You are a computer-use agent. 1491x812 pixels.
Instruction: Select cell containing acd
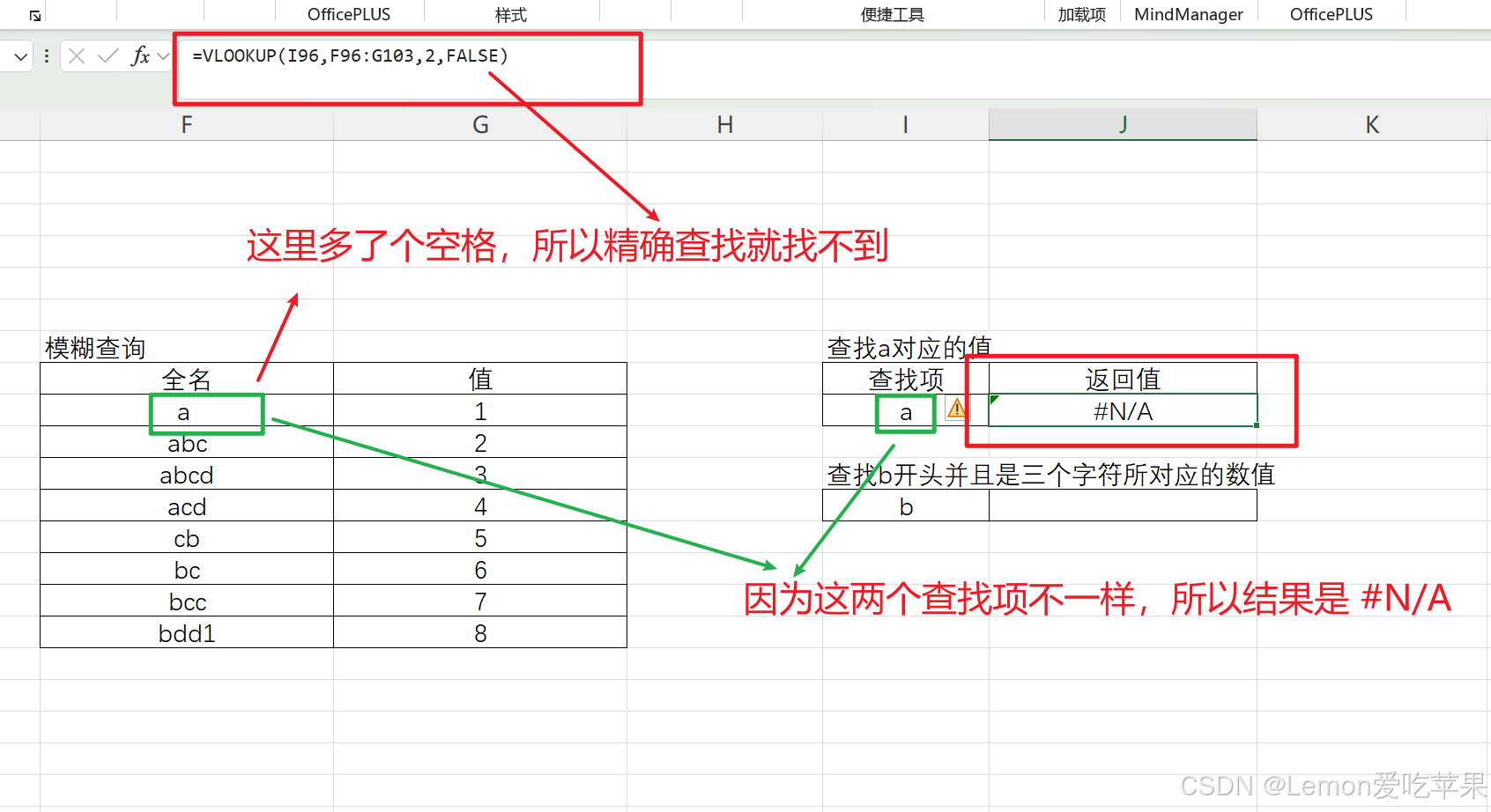(x=187, y=506)
